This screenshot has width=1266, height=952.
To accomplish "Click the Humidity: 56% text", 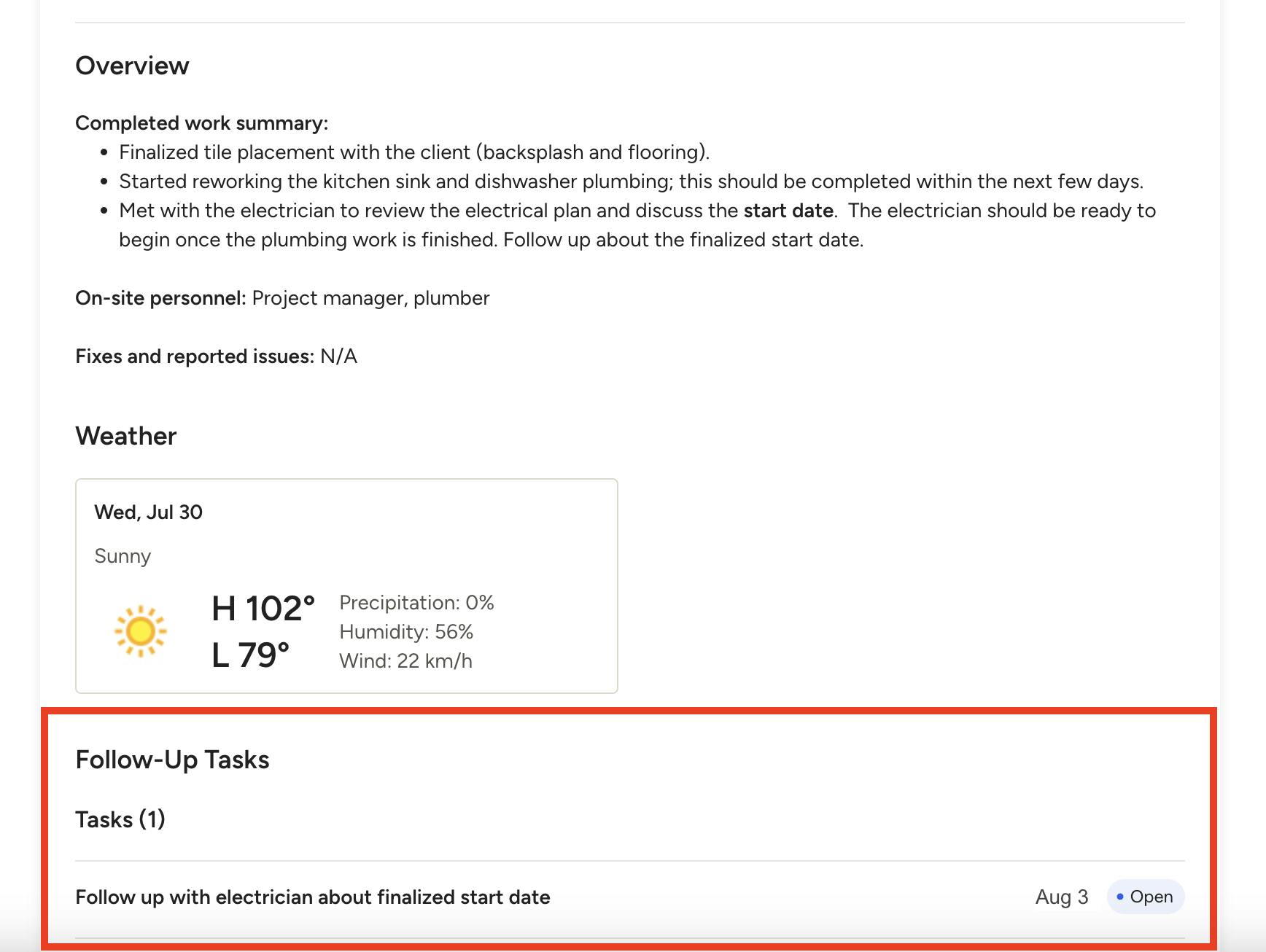I will 406,632.
